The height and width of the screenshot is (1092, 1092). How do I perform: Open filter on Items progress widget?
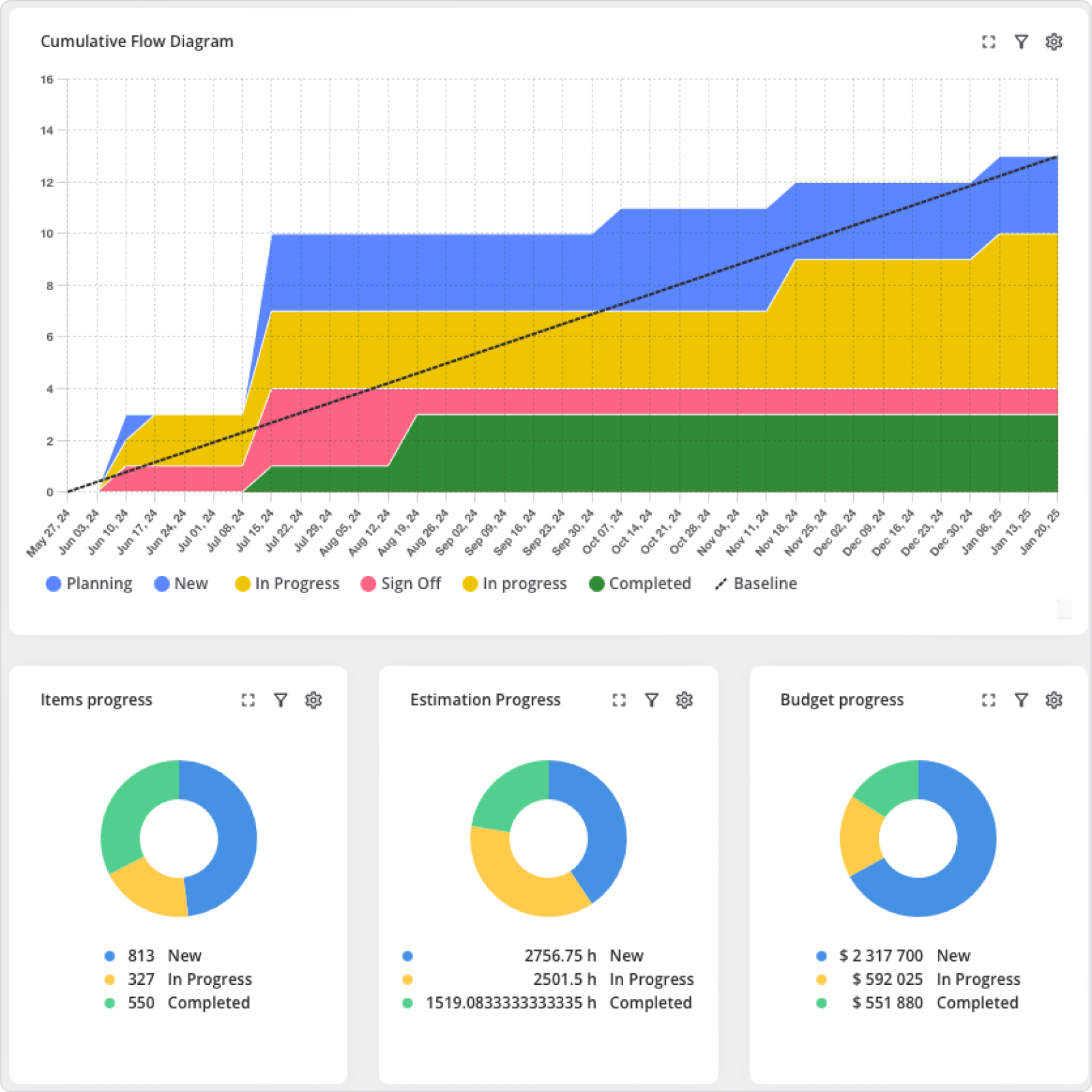tap(281, 700)
